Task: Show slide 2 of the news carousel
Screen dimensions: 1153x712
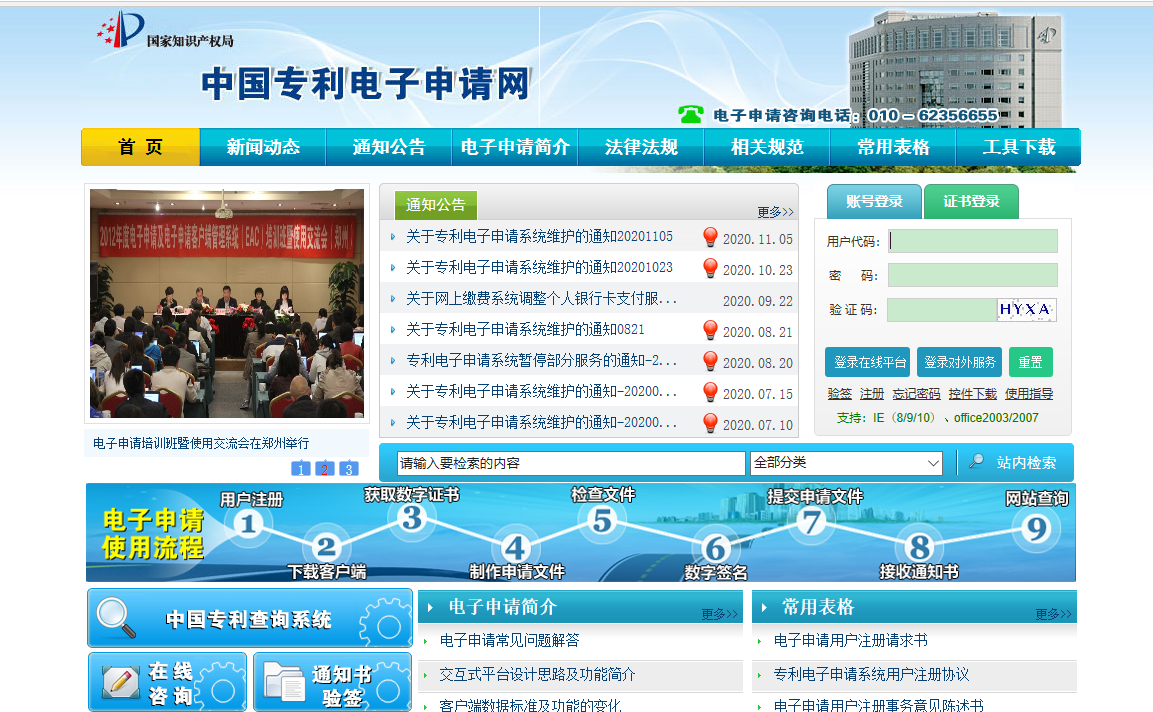Action: (324, 469)
